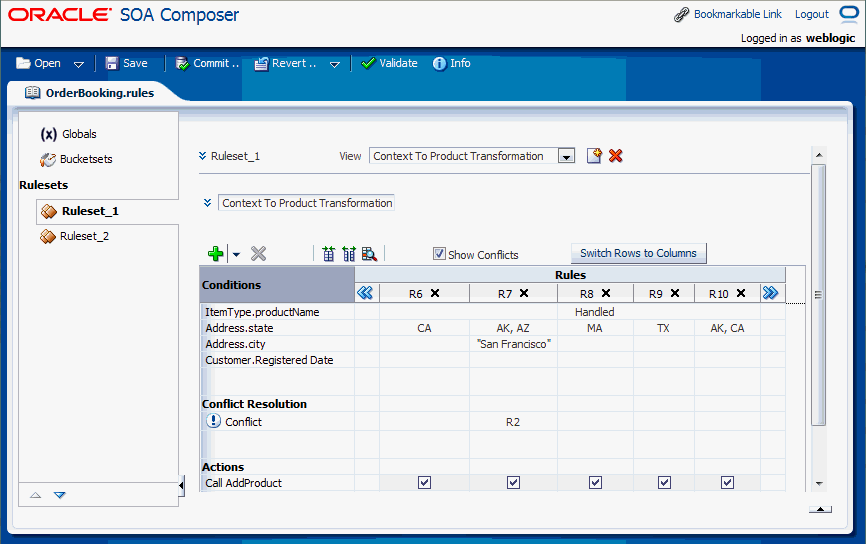866x544 pixels.
Task: Click the AK, AZ state cell
Action: tap(513, 328)
